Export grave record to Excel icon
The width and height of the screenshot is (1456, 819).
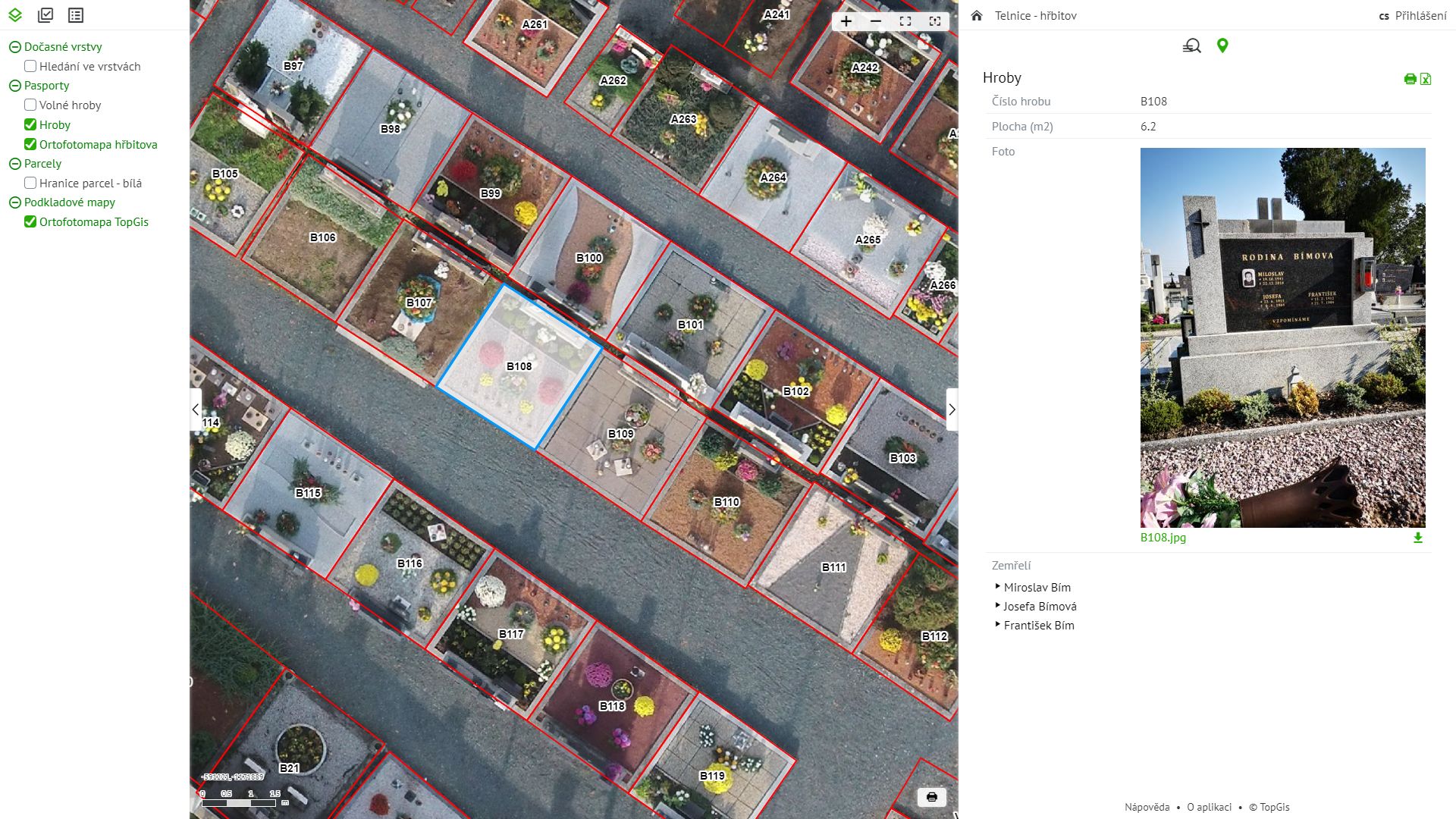[x=1426, y=79]
